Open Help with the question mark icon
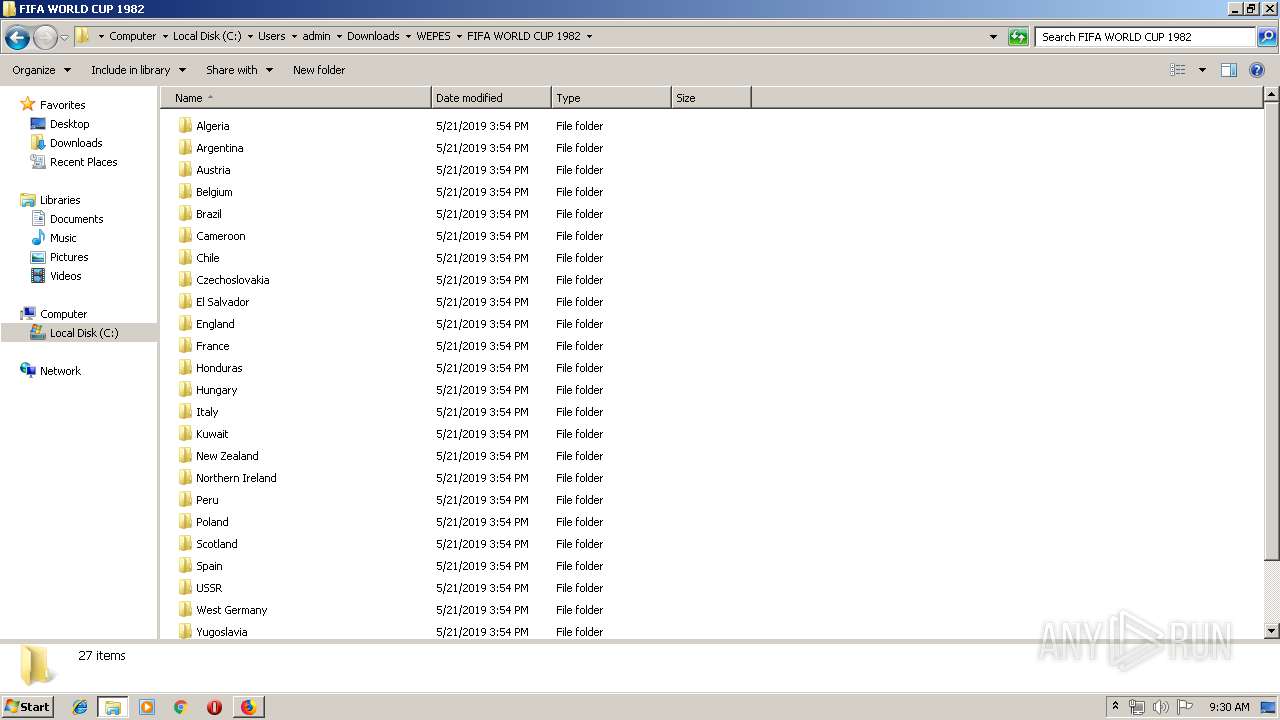Screen dimensions: 1280x720 tap(1257, 70)
